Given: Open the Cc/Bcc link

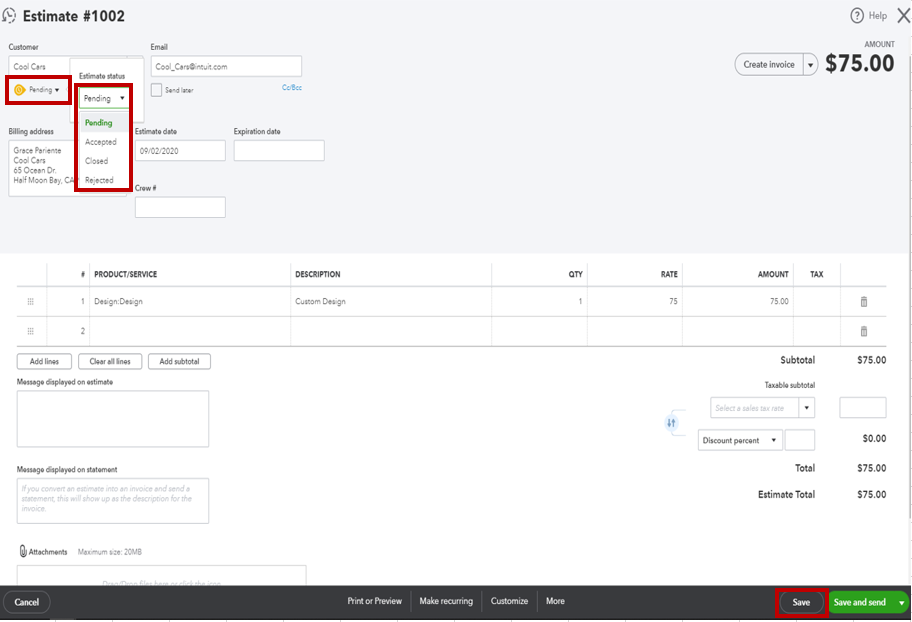Looking at the screenshot, I should click(293, 89).
